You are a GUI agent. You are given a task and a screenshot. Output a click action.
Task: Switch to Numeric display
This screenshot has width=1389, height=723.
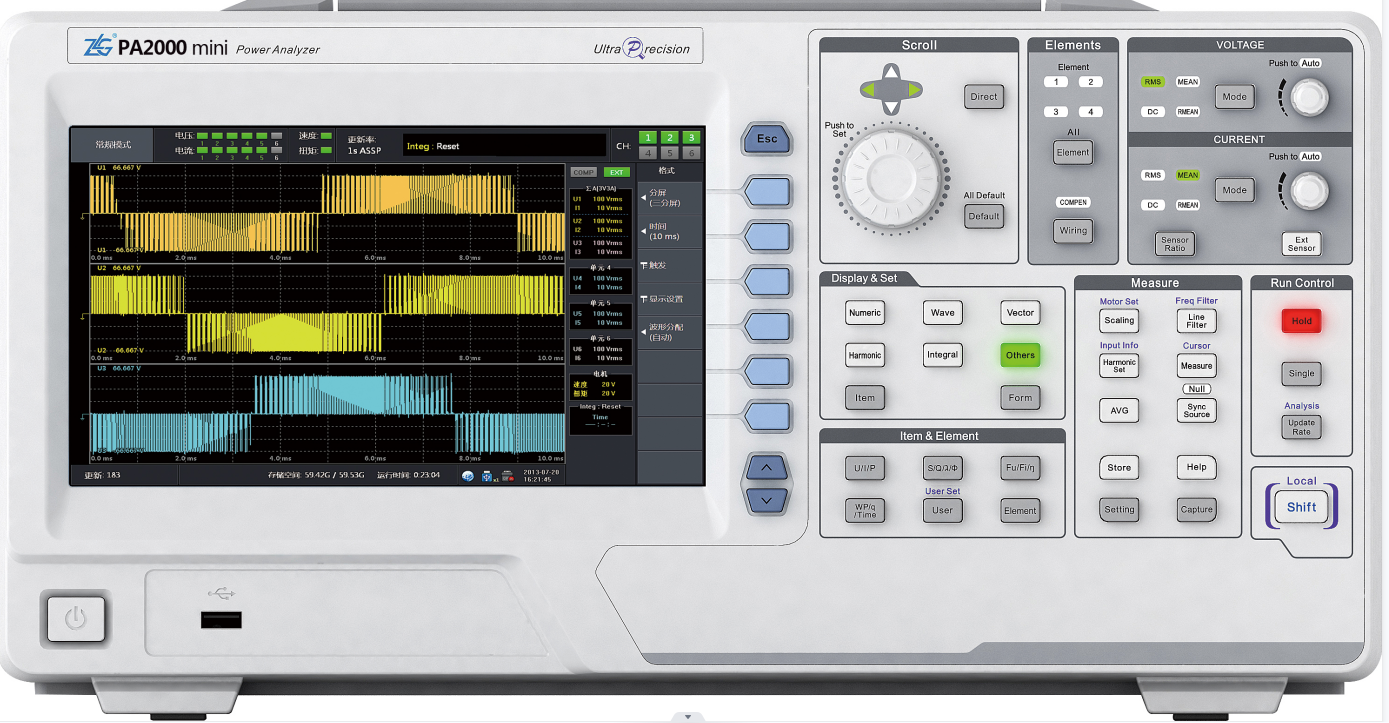pyautogui.click(x=864, y=313)
